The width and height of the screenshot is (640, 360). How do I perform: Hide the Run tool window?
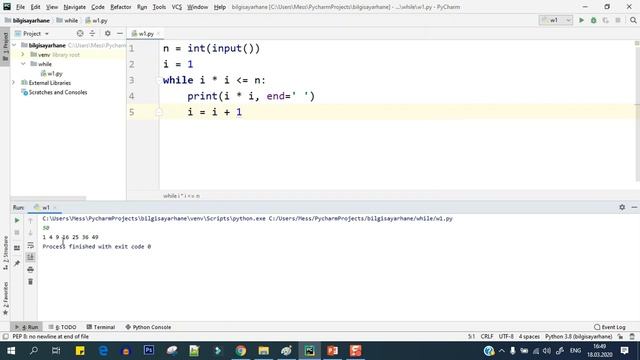click(x=634, y=207)
